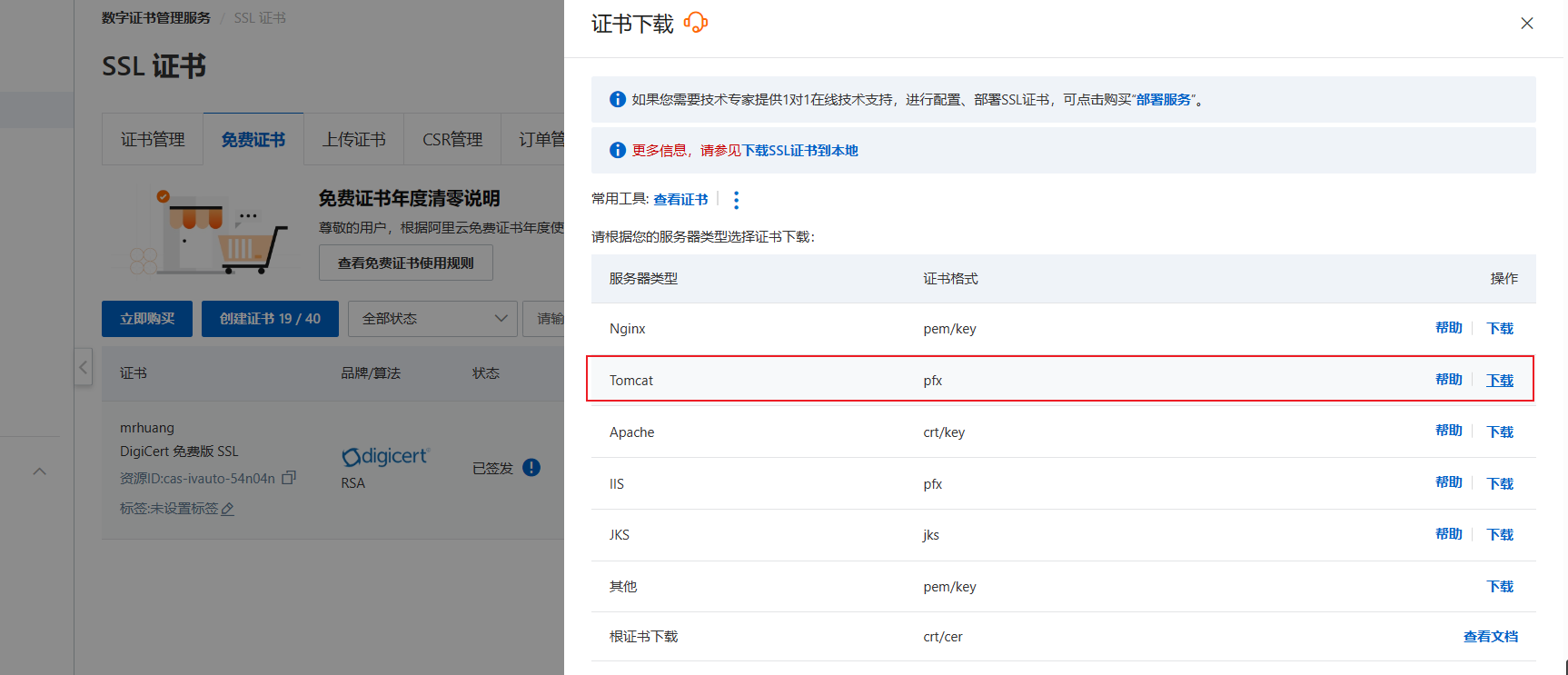This screenshot has height=675, width=1568.
Task: Collapse the left sidebar with the arrow handle
Action: [x=83, y=368]
